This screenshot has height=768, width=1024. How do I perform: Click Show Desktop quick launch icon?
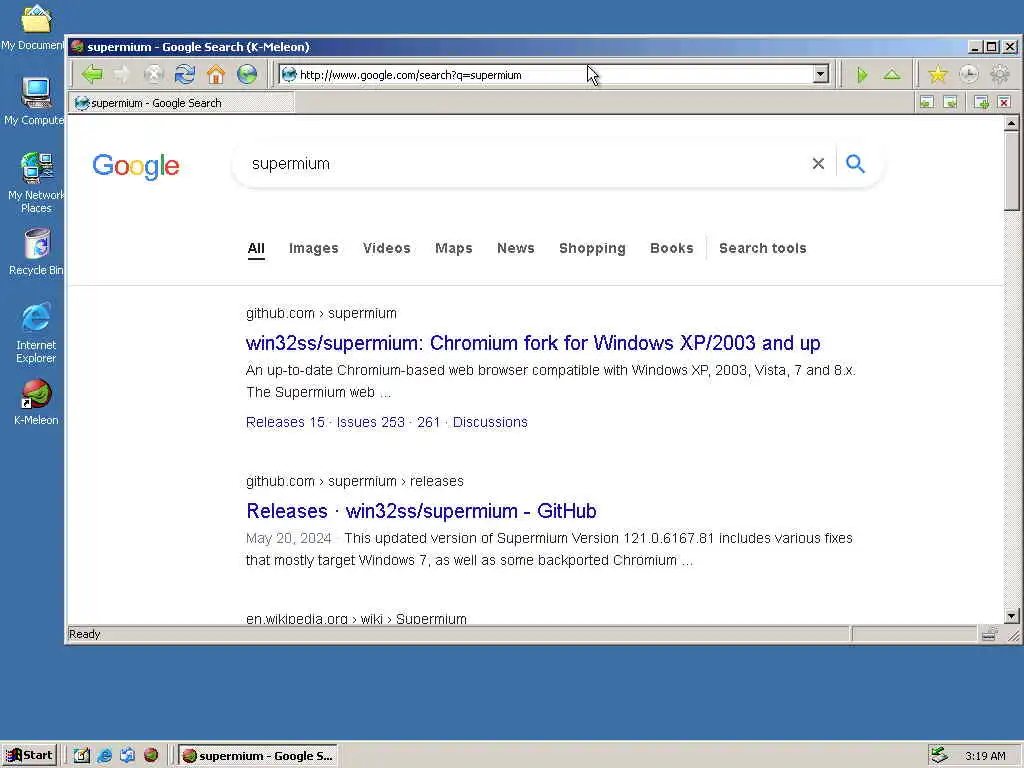[x=81, y=756]
